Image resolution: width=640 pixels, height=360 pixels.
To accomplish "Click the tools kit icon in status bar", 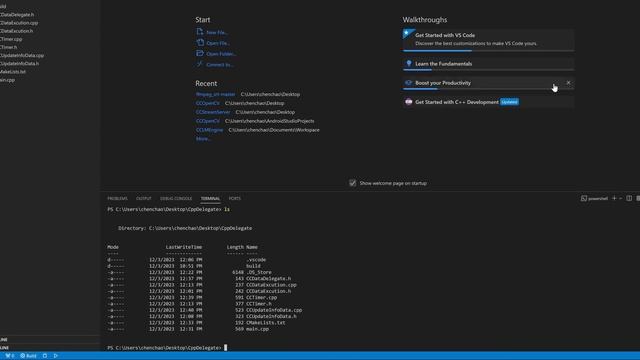I will pos(7,356).
